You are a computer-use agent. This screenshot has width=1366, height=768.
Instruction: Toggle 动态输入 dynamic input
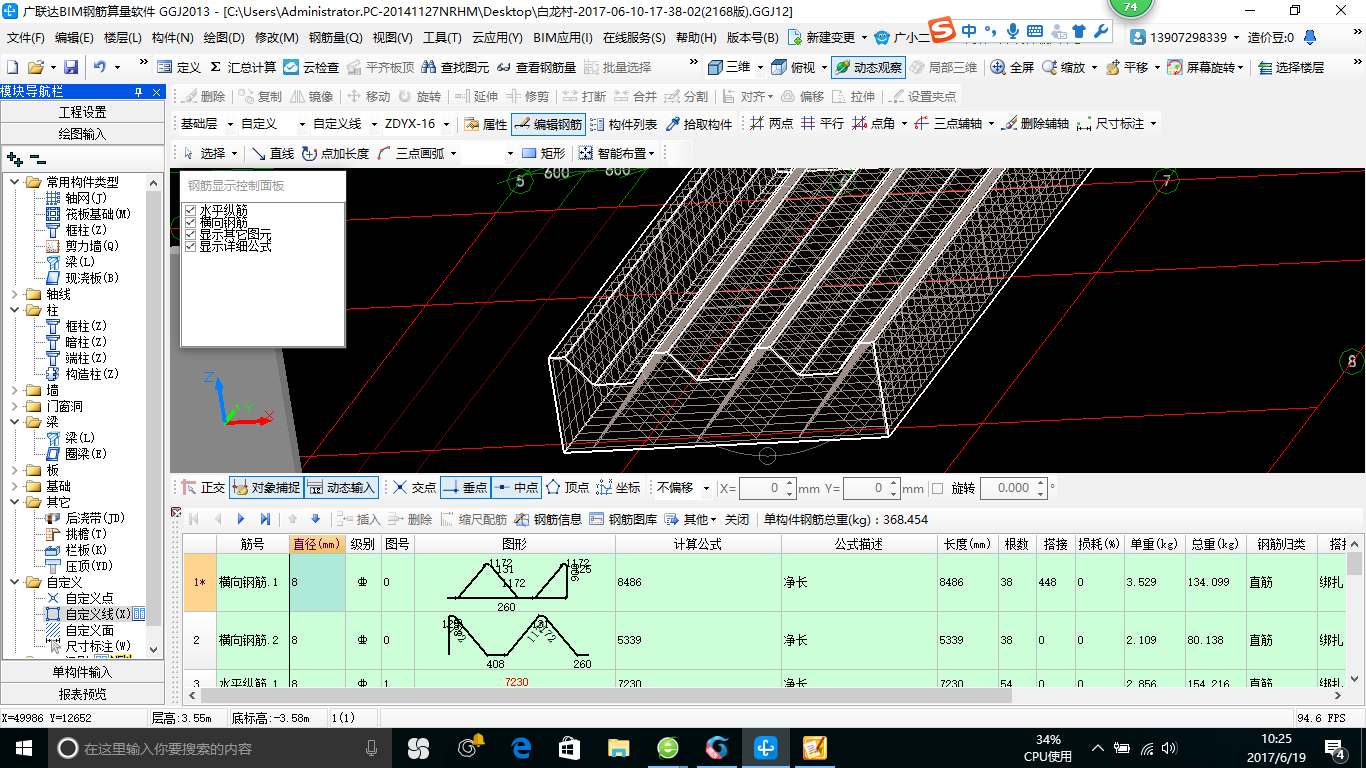(x=341, y=488)
